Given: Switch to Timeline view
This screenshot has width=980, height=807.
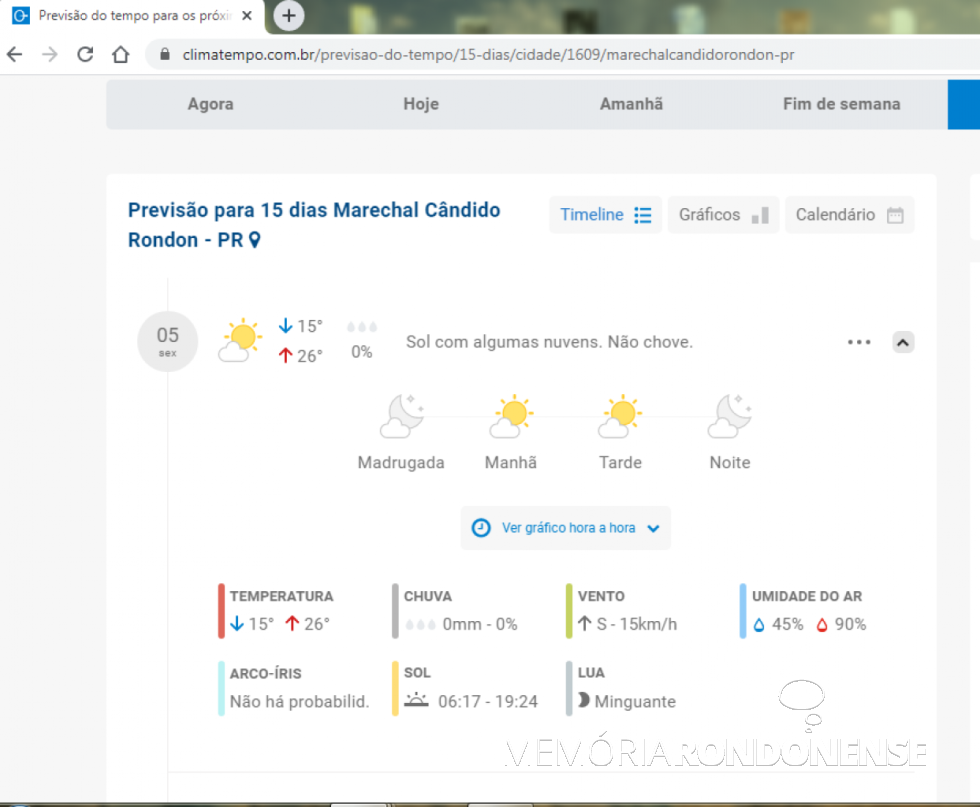Looking at the screenshot, I should coord(605,215).
